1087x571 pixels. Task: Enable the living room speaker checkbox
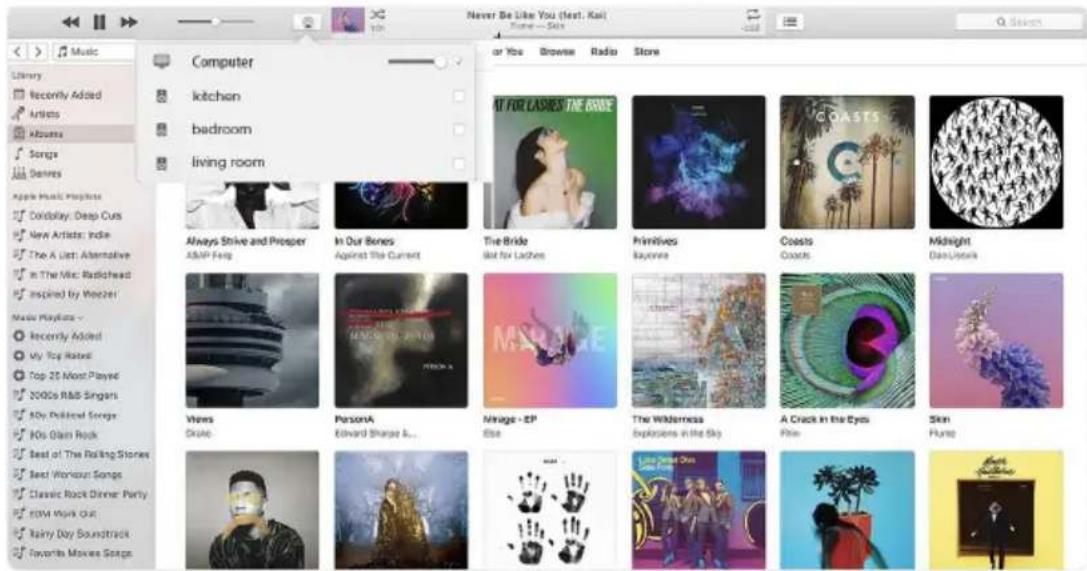[x=458, y=164]
